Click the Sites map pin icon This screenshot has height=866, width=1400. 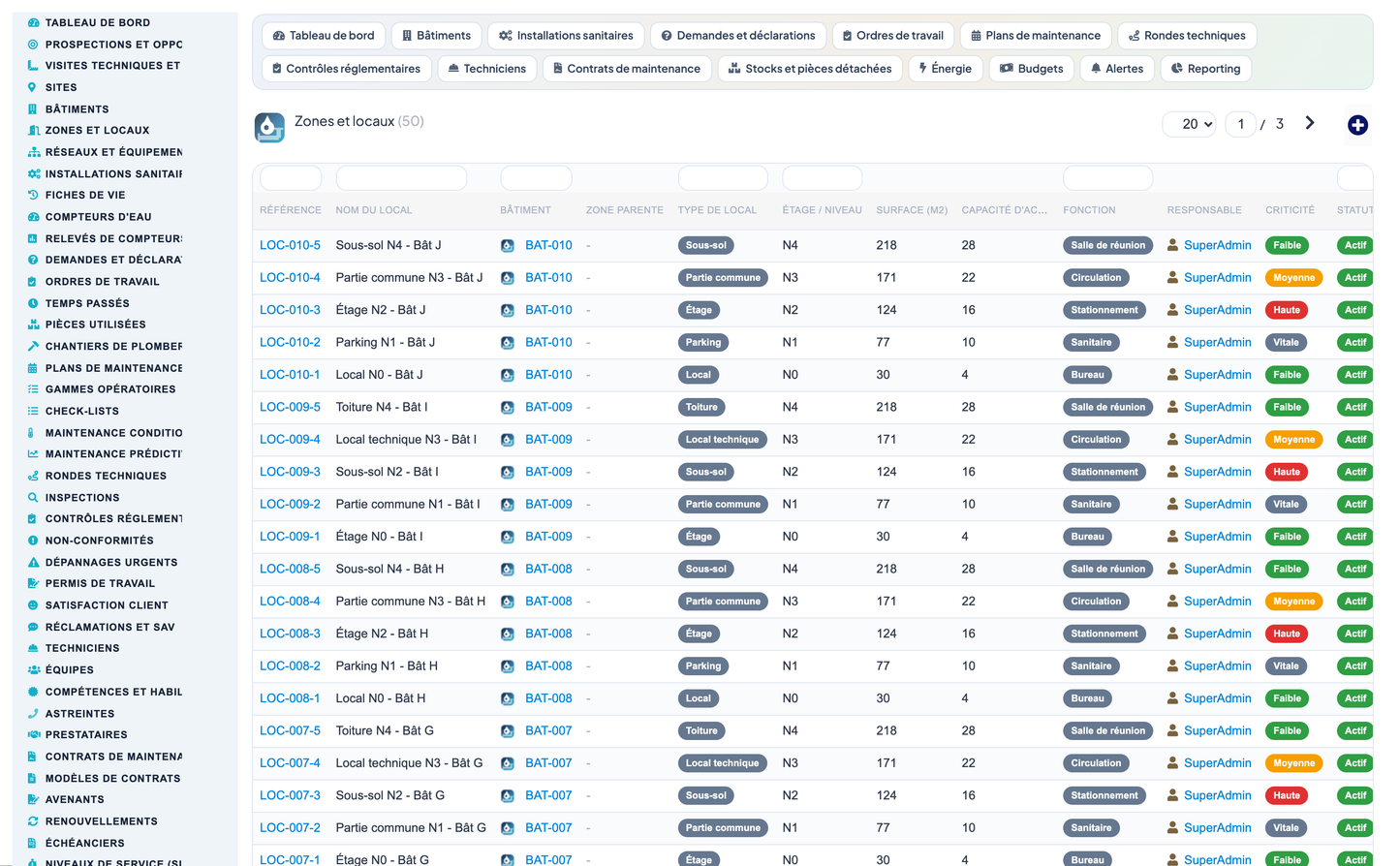(x=33, y=87)
